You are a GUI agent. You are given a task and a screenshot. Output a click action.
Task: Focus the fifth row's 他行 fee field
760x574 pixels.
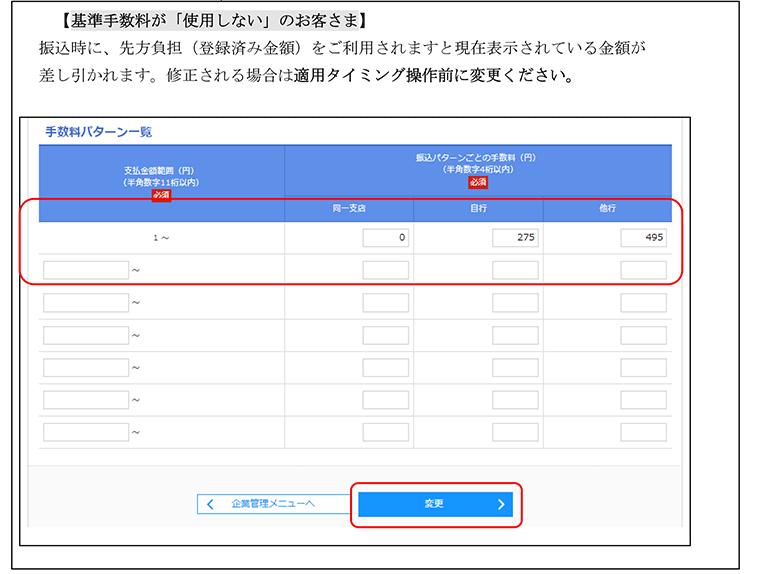[x=644, y=367]
